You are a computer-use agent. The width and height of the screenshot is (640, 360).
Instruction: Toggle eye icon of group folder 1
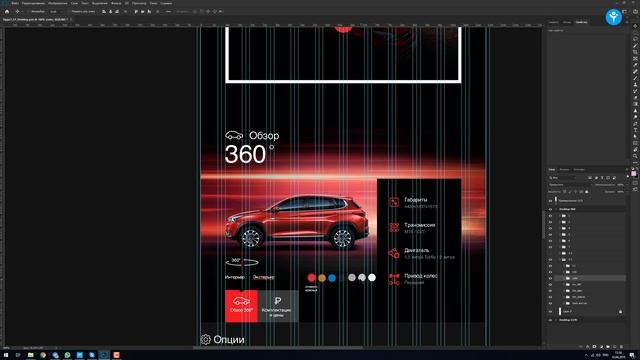(x=550, y=216)
